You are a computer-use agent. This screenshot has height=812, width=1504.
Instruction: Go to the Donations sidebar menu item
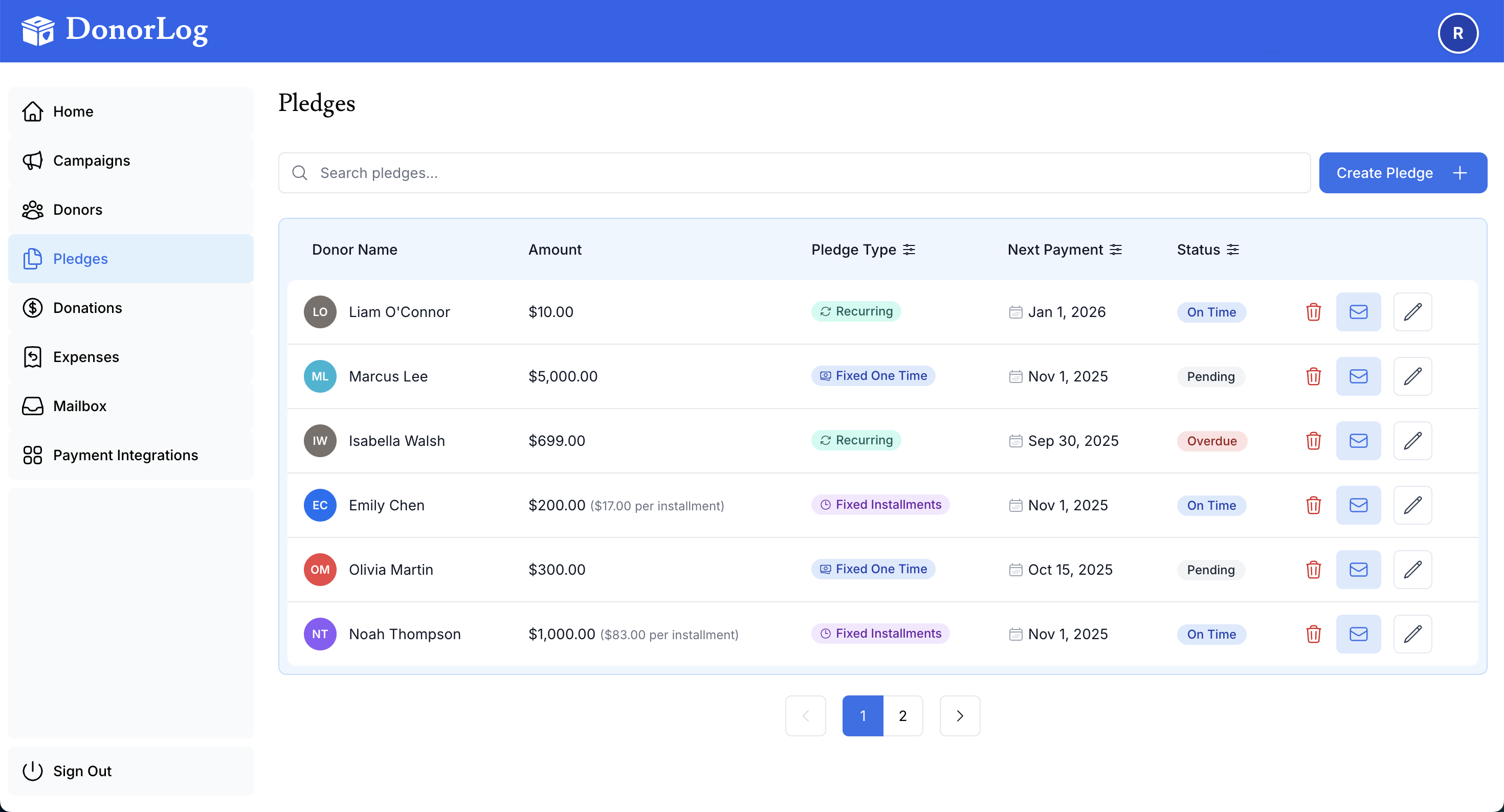coord(87,308)
